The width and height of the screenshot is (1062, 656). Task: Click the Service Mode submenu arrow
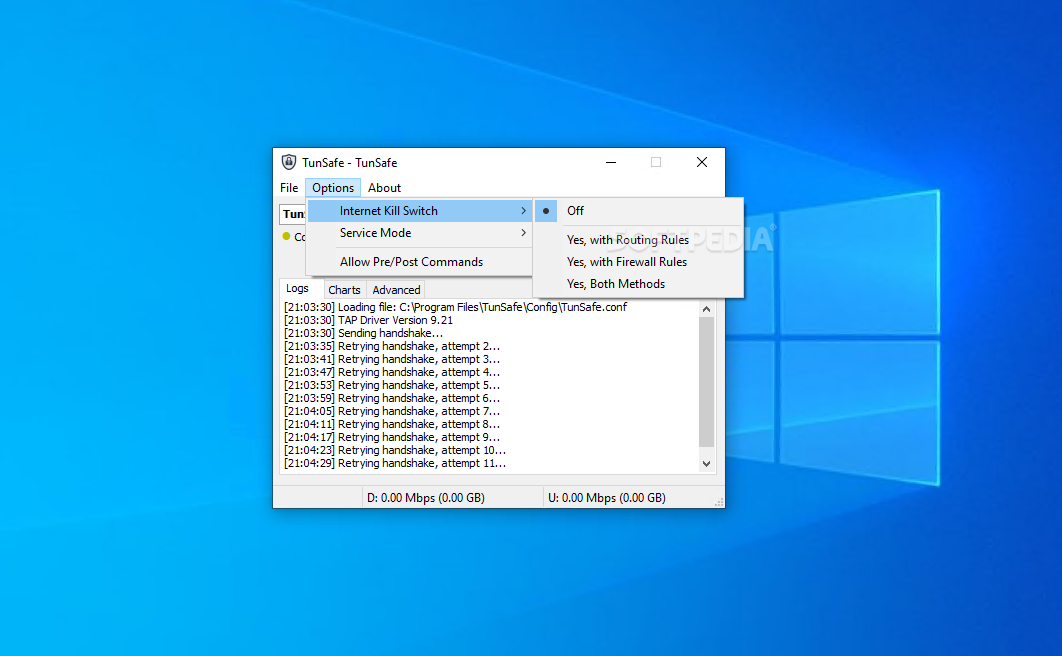(x=524, y=233)
